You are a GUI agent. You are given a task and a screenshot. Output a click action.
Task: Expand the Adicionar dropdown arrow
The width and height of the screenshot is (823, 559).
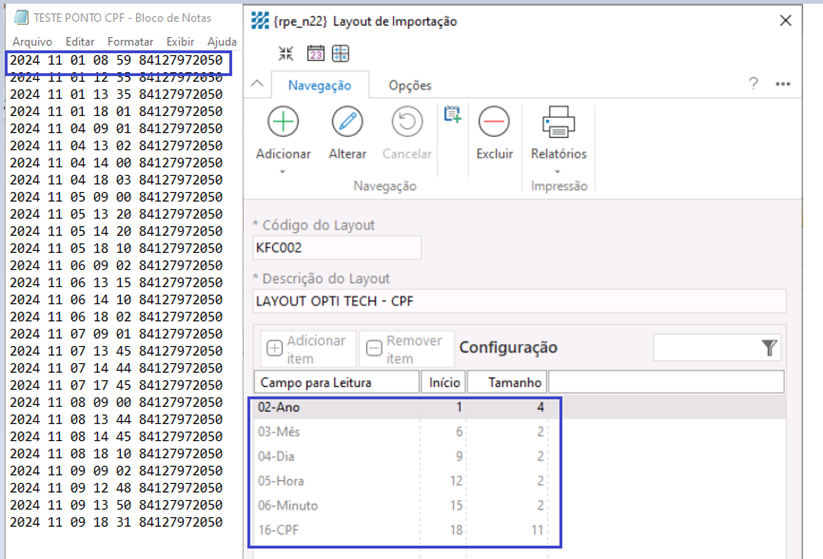(x=283, y=172)
